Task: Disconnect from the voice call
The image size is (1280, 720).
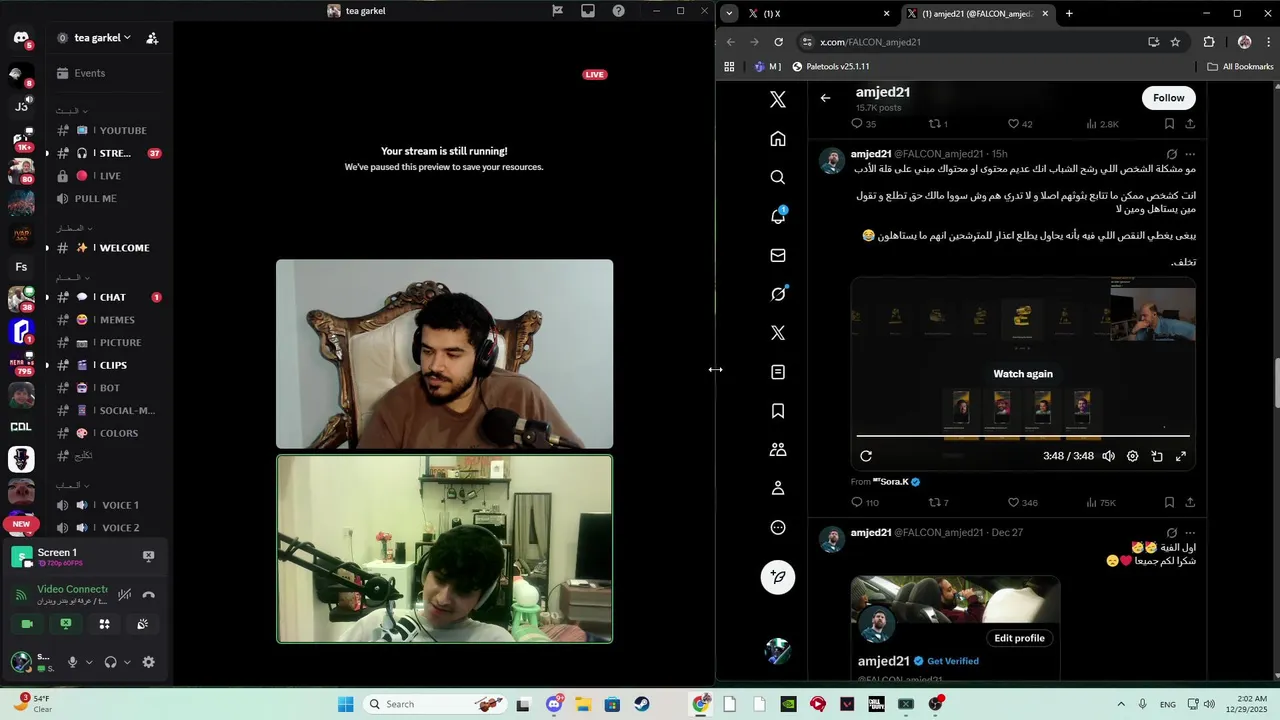Action: [x=148, y=594]
